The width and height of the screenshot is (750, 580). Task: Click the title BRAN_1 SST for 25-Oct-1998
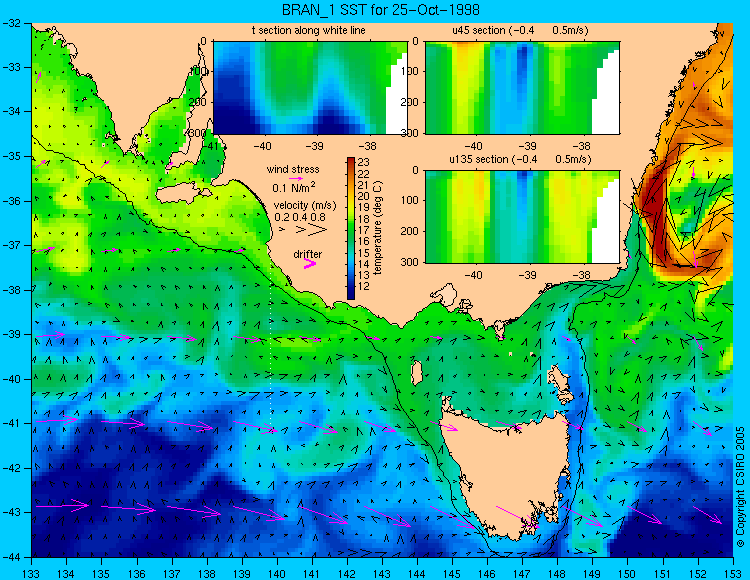pyautogui.click(x=380, y=10)
